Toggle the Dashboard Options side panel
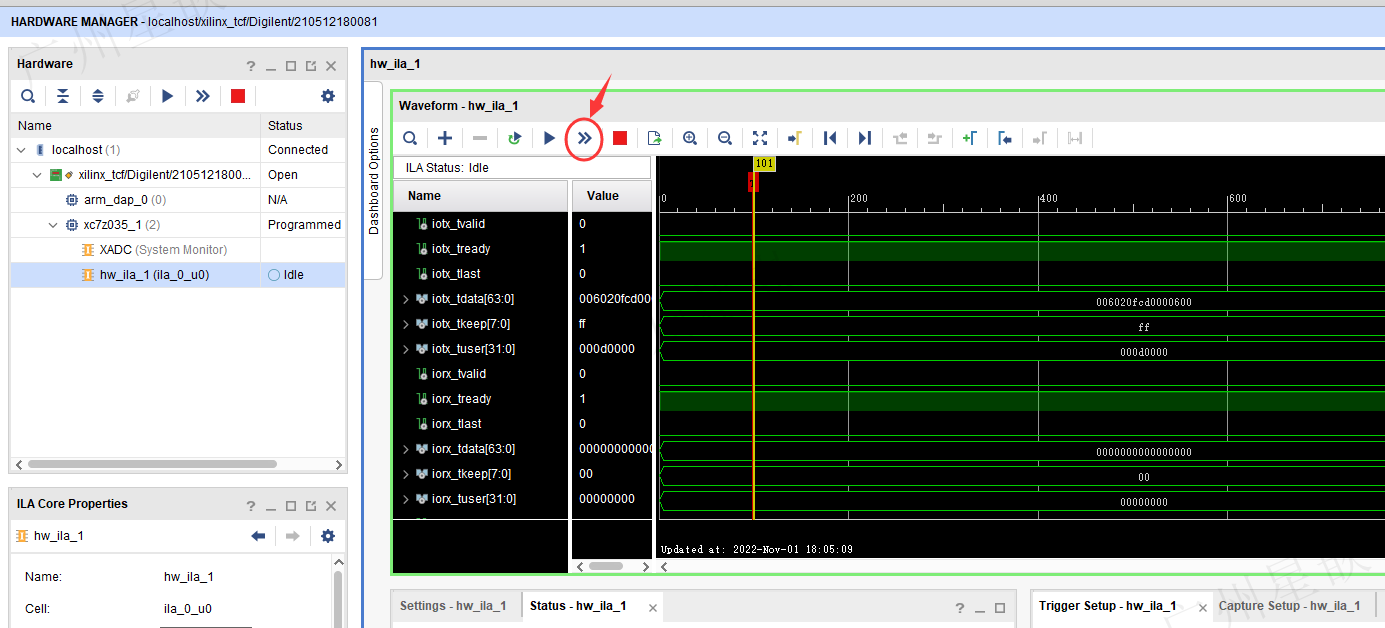 click(x=375, y=180)
